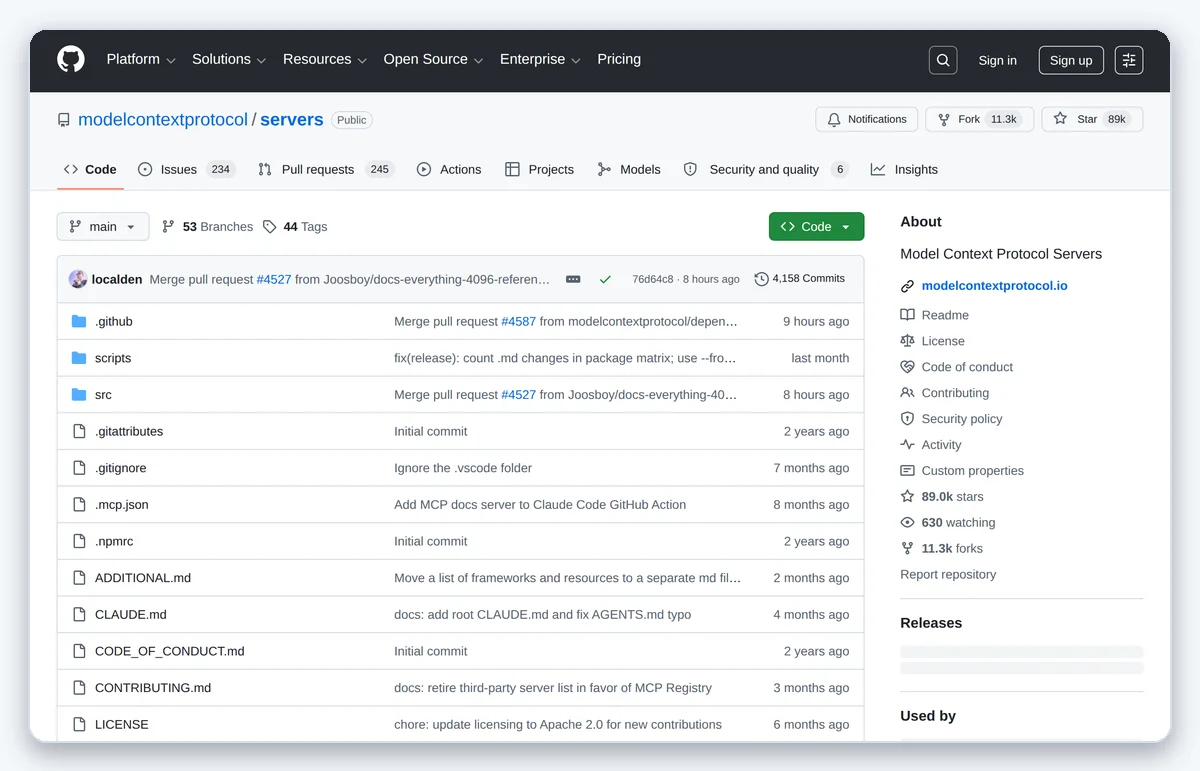The image size is (1200, 771).
Task: Open the src folder
Action: pyautogui.click(x=103, y=395)
